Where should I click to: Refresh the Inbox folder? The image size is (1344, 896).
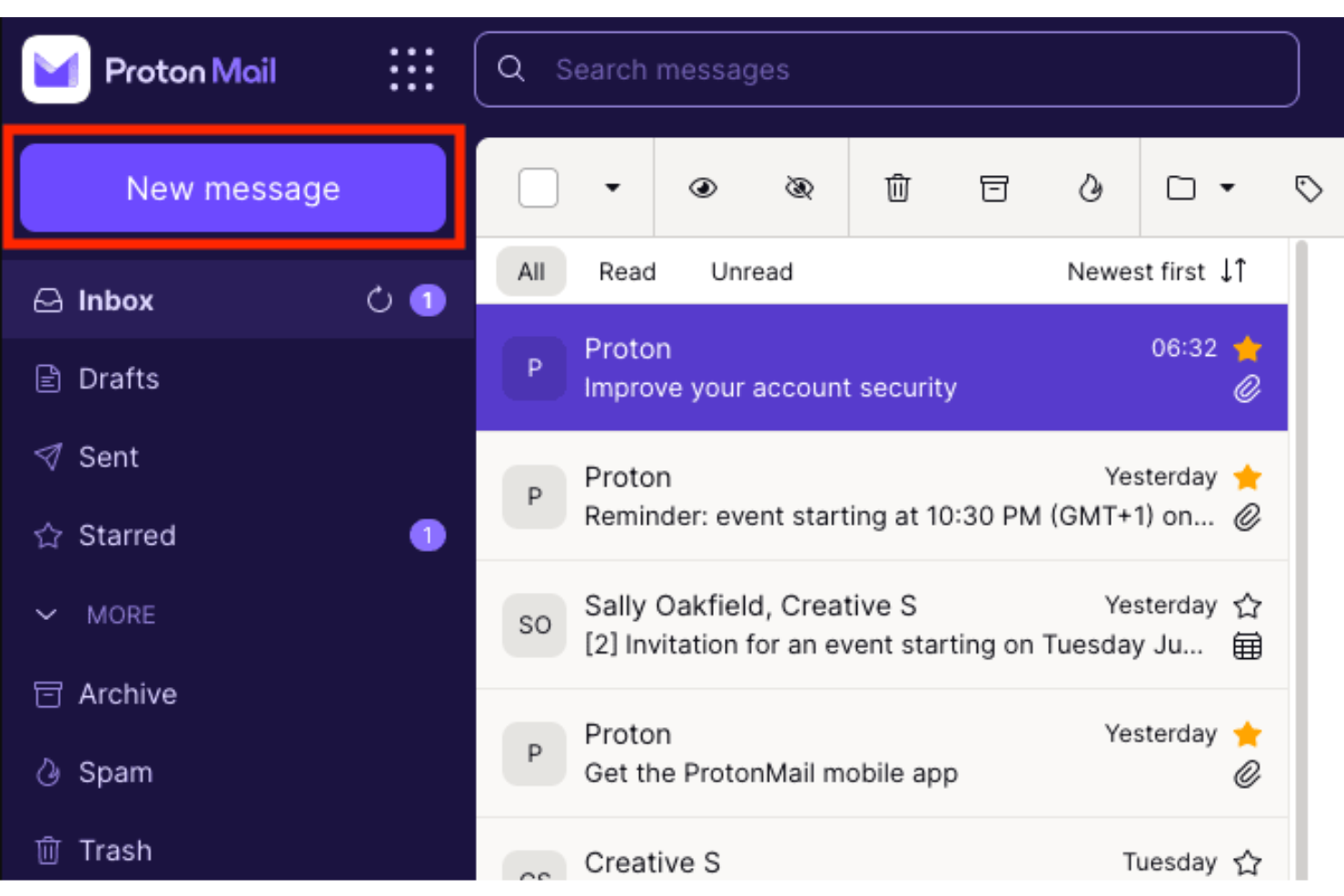(x=380, y=300)
